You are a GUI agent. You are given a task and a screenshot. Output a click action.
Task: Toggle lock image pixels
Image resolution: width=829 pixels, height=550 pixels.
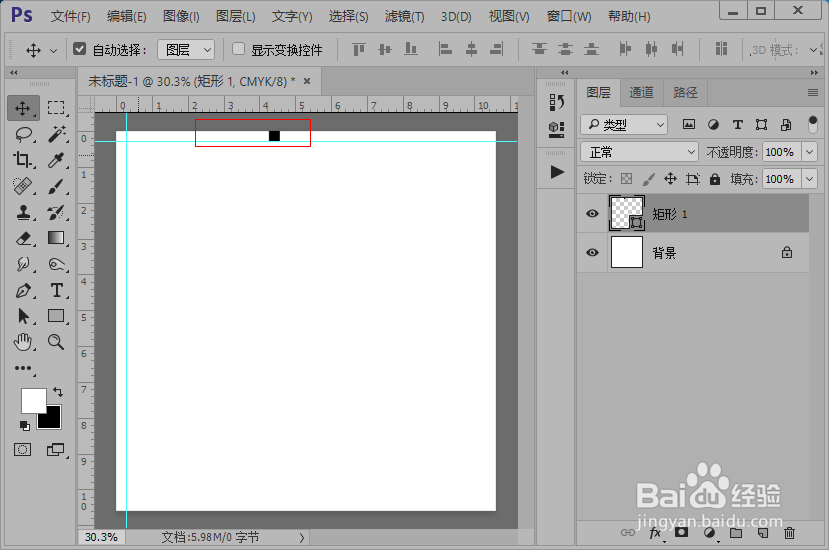(648, 179)
